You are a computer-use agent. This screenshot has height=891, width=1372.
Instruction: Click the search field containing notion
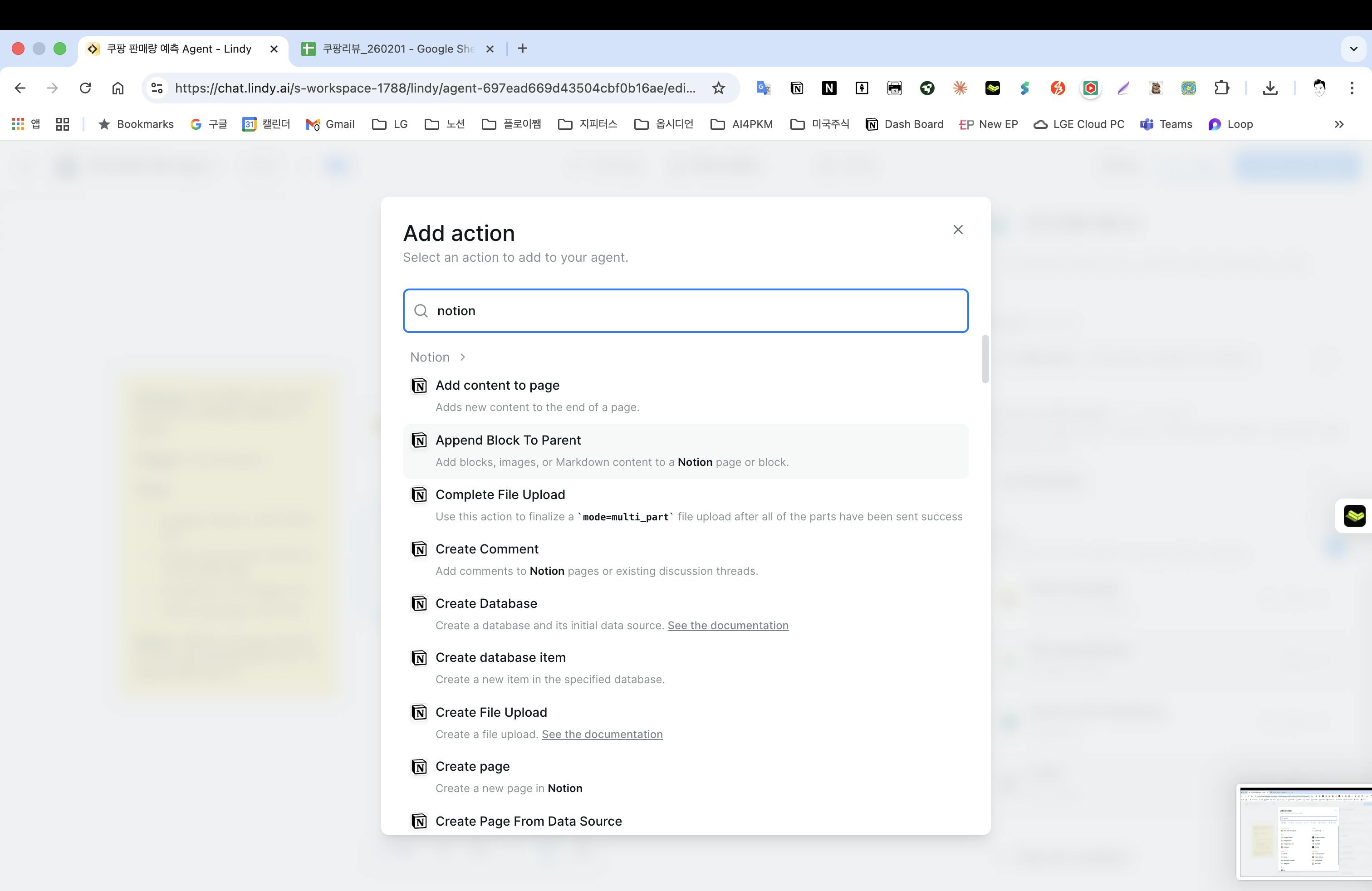(685, 311)
